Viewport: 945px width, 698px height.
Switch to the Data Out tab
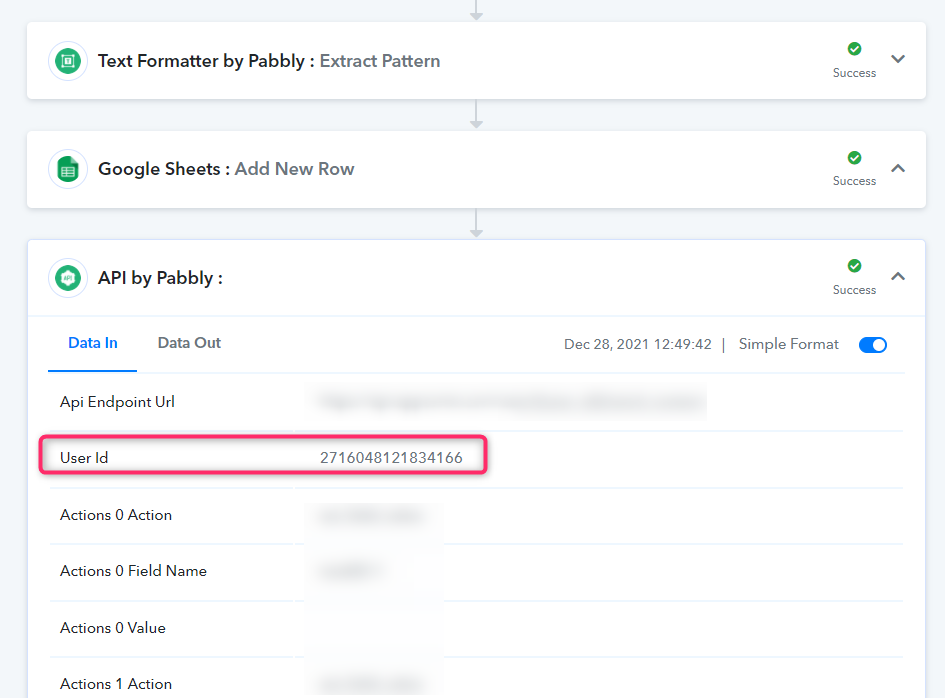189,343
